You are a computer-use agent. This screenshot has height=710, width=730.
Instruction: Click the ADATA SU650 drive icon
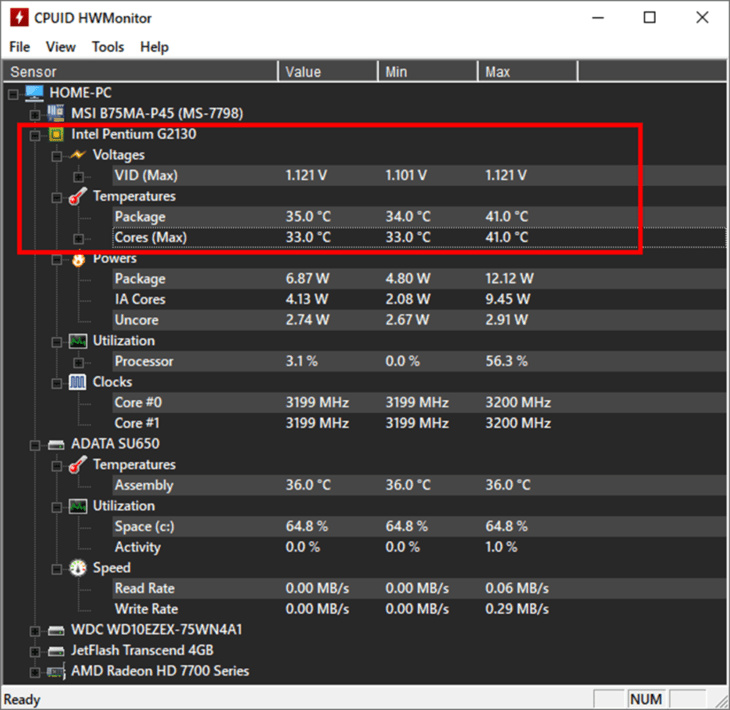click(56, 445)
